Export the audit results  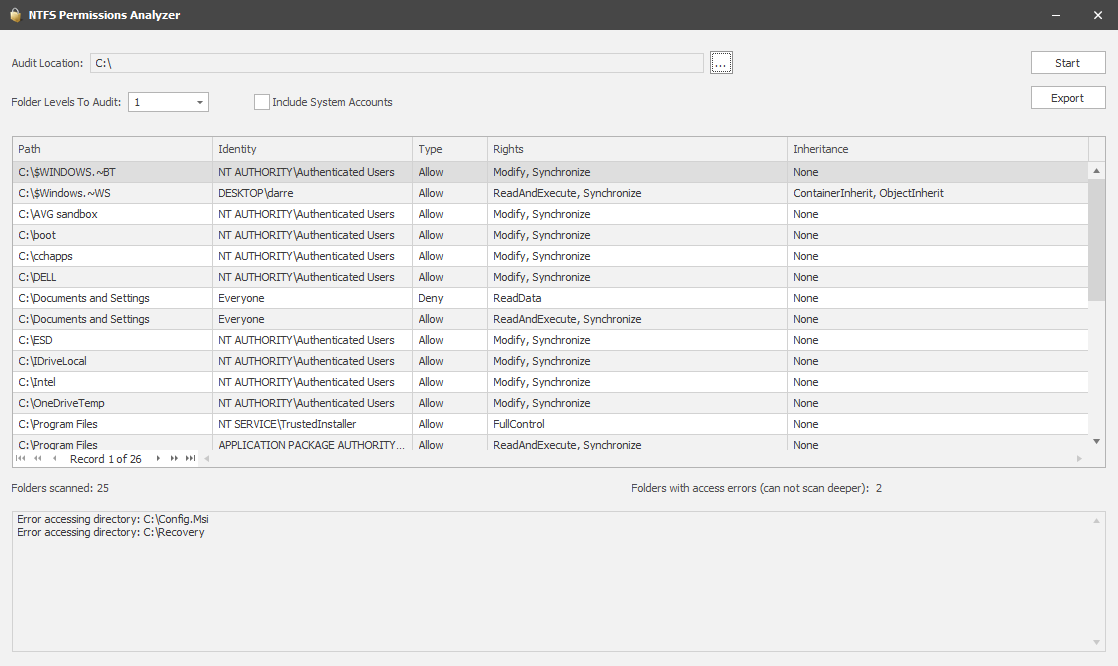[1067, 98]
